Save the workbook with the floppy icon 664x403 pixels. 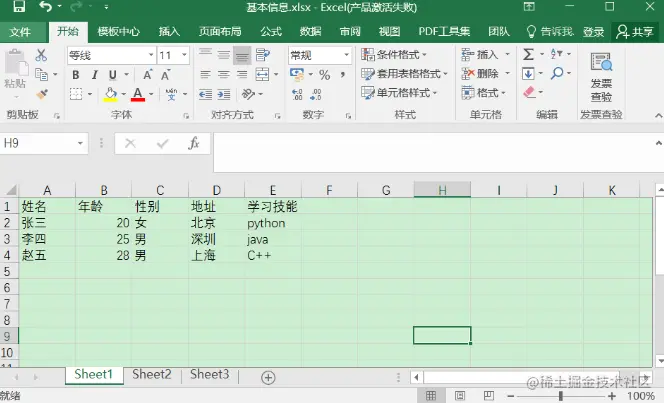pos(19,6)
